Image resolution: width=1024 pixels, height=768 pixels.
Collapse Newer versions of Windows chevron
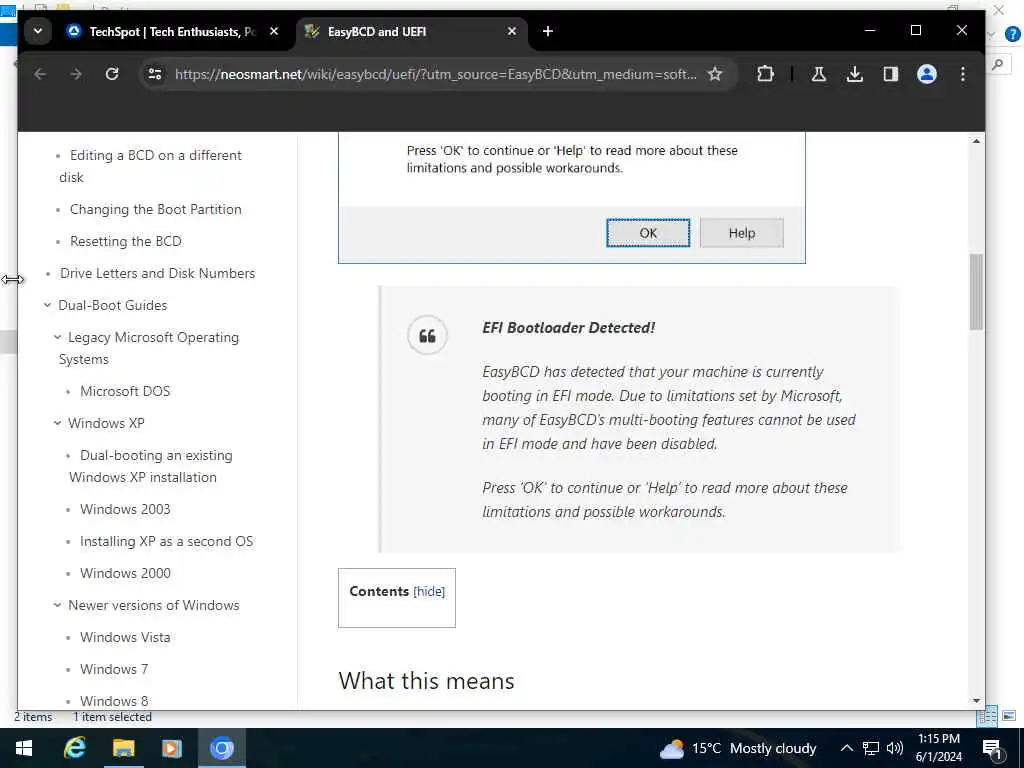(57, 605)
